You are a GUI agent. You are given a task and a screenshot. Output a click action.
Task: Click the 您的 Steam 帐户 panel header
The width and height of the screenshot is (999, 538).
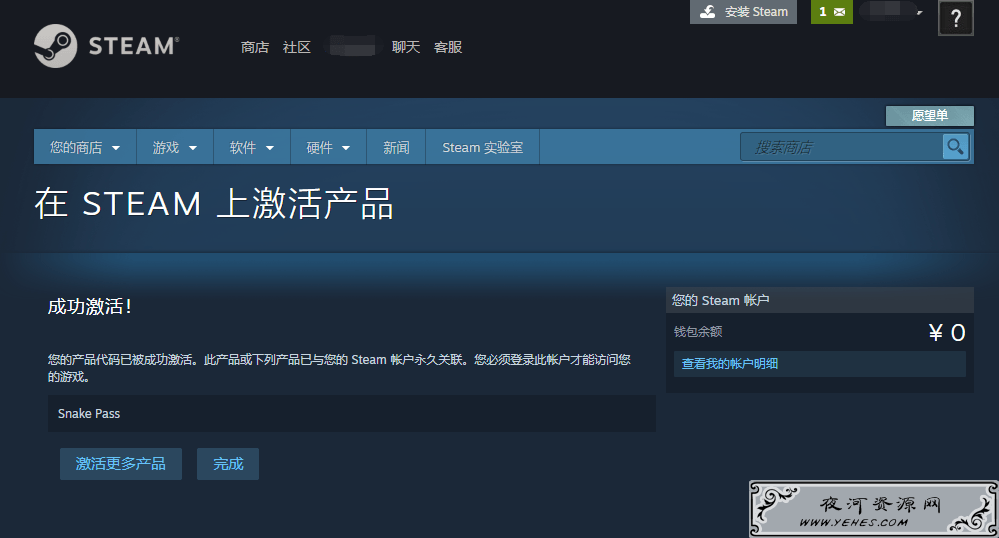tap(819, 300)
